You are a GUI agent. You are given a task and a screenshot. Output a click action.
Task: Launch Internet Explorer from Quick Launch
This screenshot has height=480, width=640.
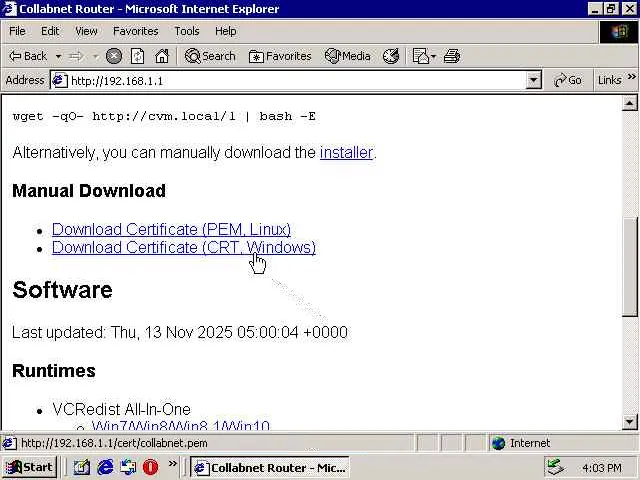(105, 467)
